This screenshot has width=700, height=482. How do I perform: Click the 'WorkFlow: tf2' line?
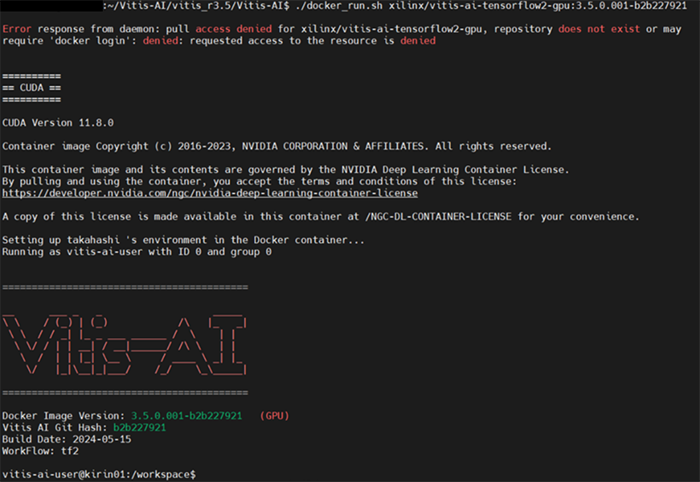coord(40,451)
